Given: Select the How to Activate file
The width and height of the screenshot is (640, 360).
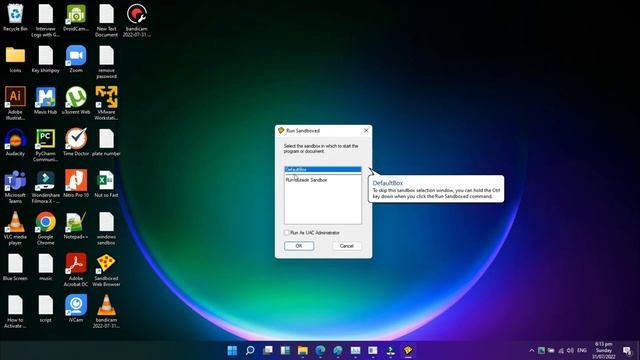Looking at the screenshot, I should click(15, 311).
